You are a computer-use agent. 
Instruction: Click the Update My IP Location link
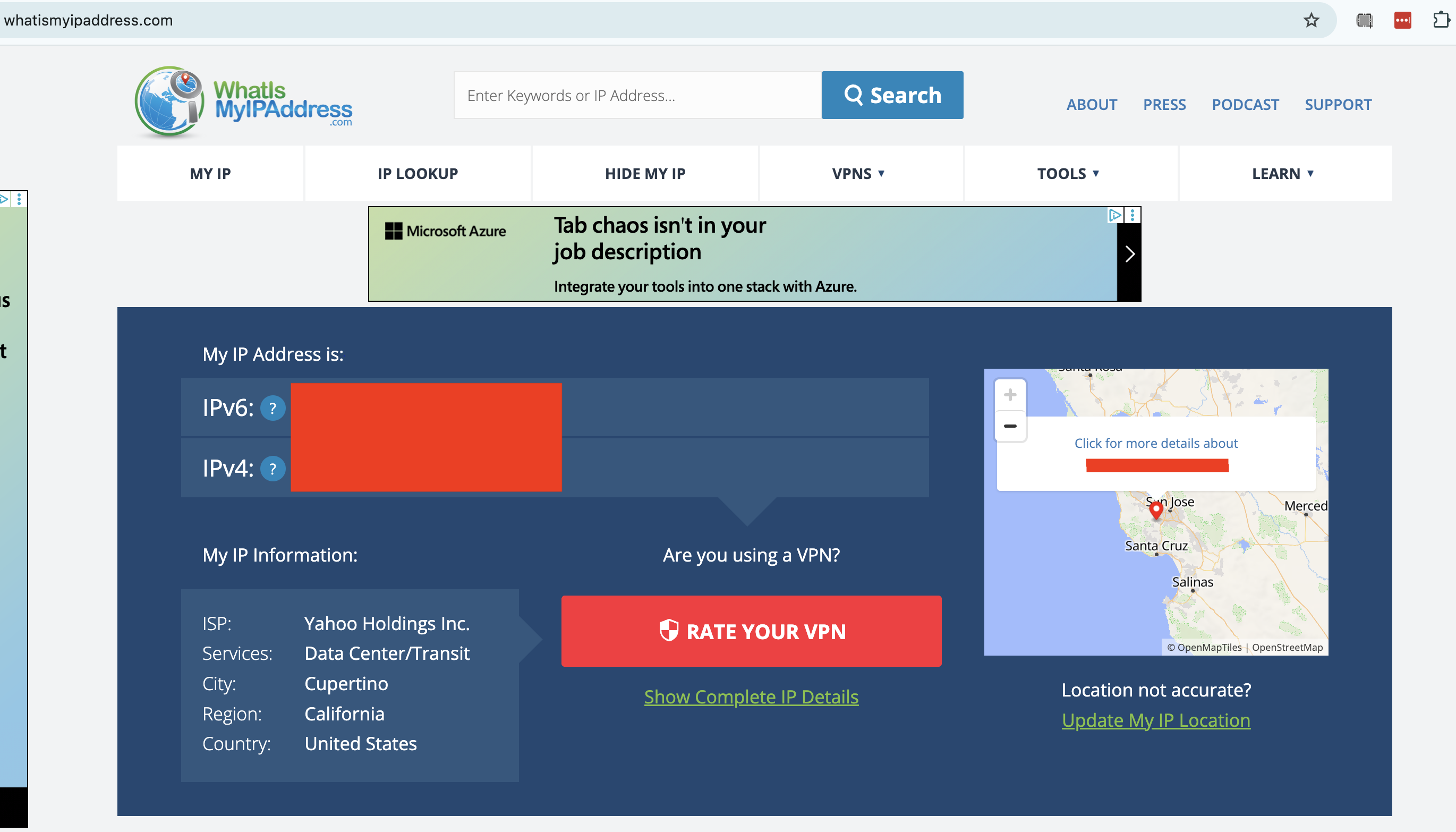(1155, 720)
